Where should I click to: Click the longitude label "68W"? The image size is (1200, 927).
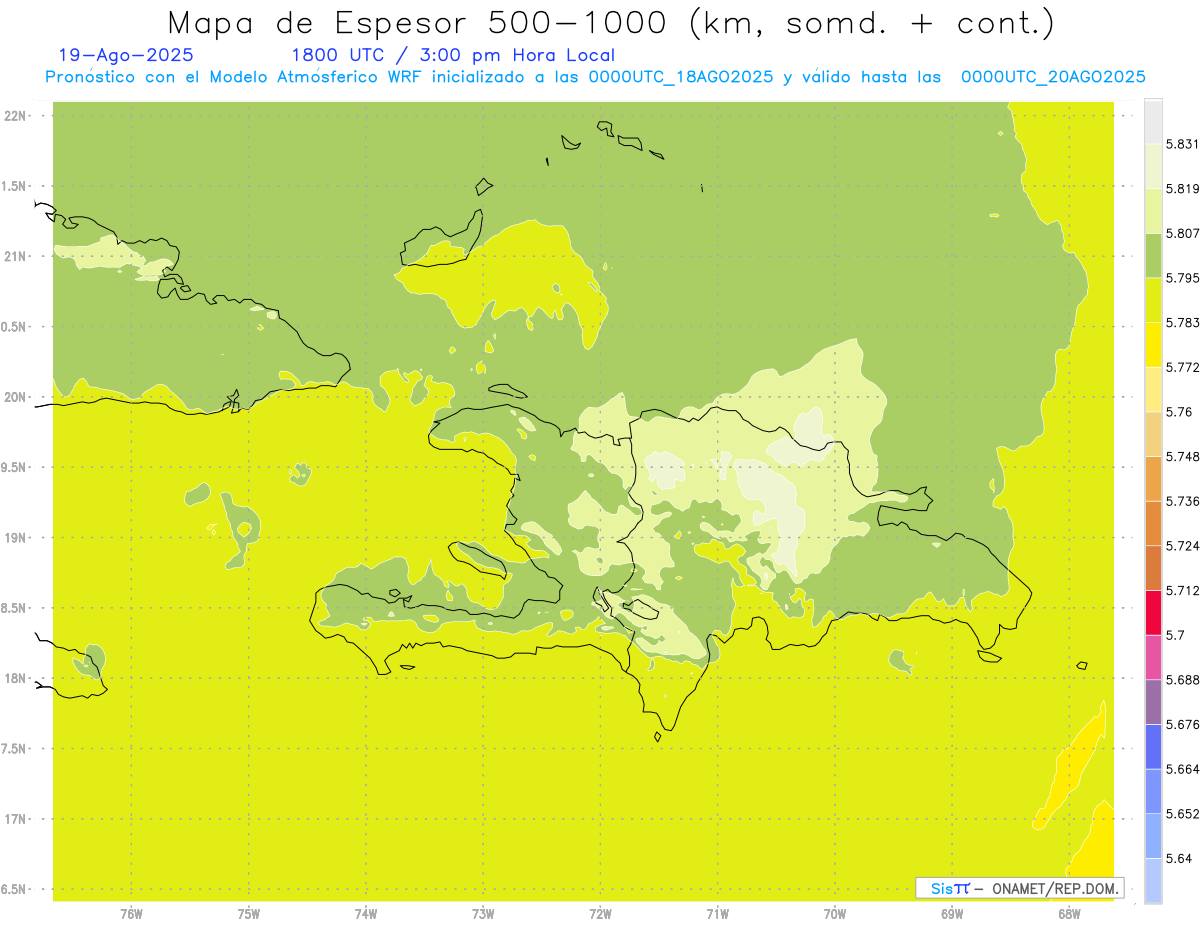click(x=1069, y=914)
